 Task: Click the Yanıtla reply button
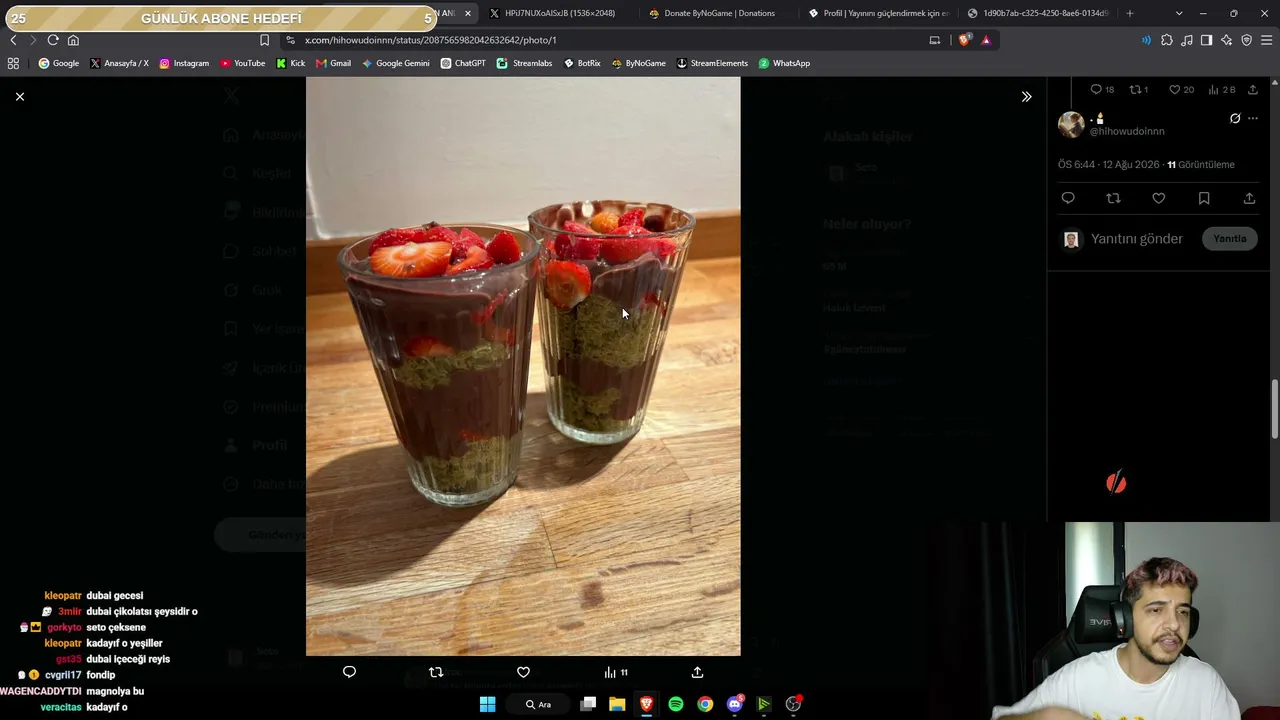point(1230,239)
